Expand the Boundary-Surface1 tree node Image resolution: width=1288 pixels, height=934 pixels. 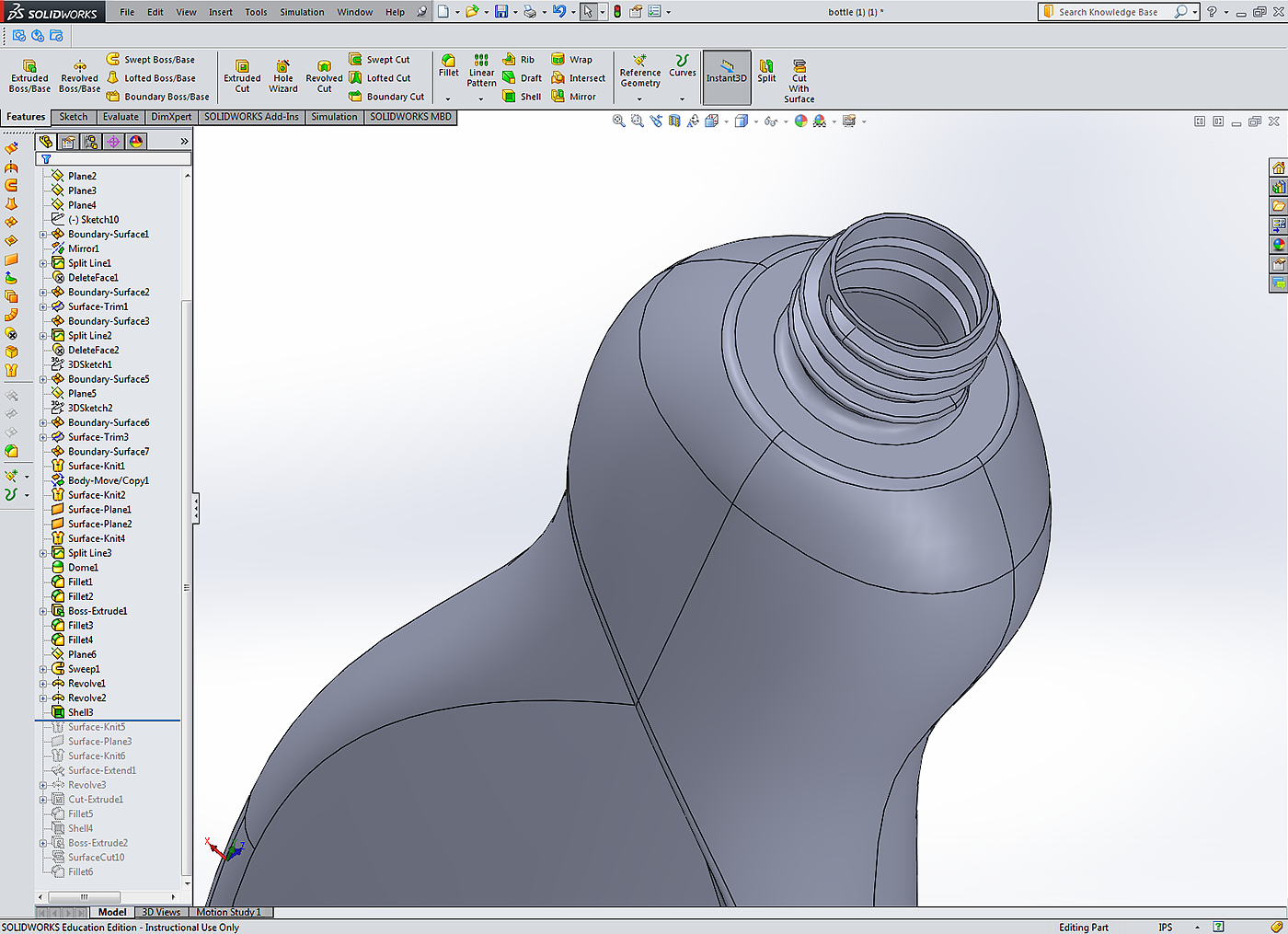tap(43, 235)
